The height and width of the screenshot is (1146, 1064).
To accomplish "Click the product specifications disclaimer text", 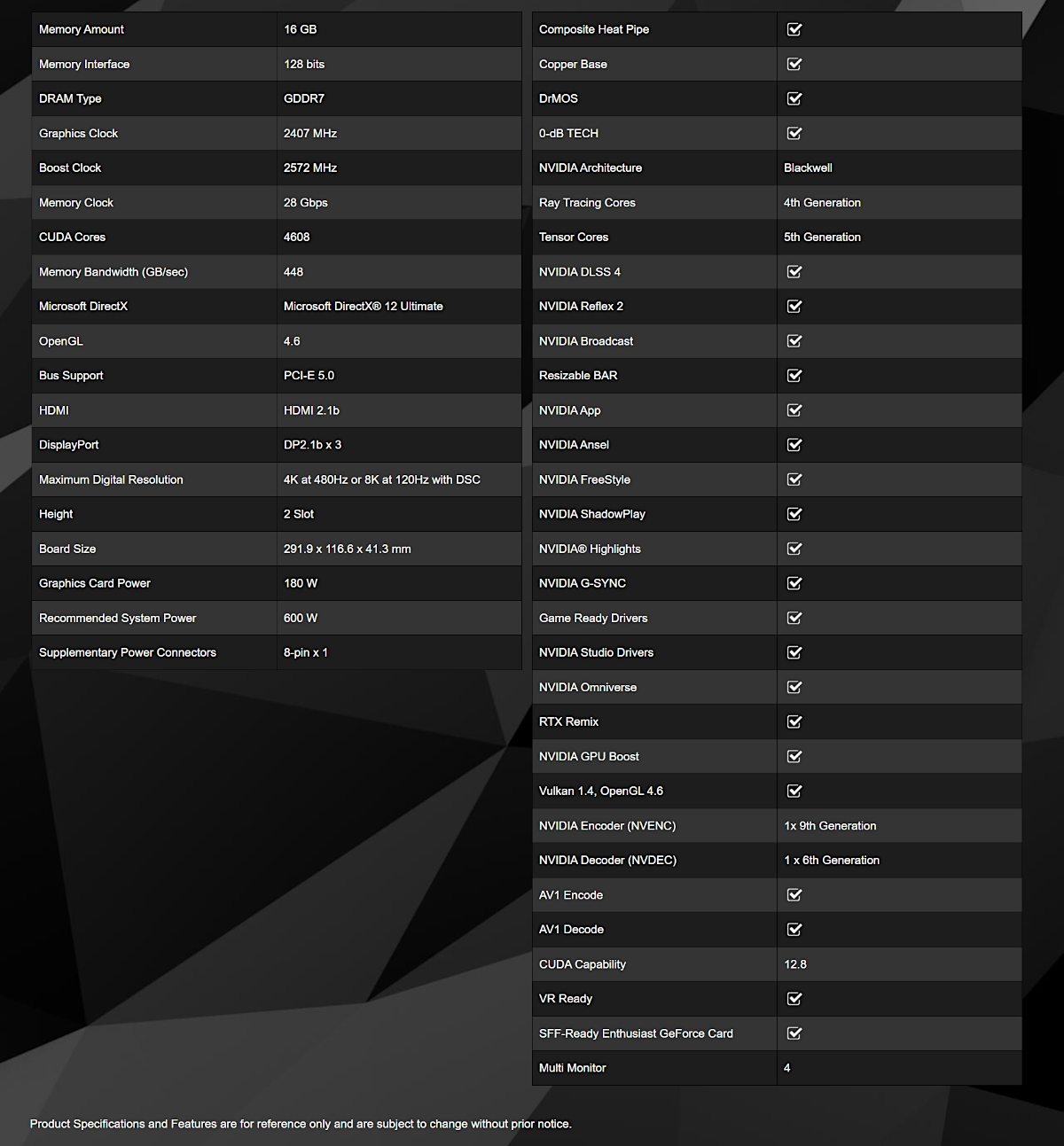I will coord(301,1124).
